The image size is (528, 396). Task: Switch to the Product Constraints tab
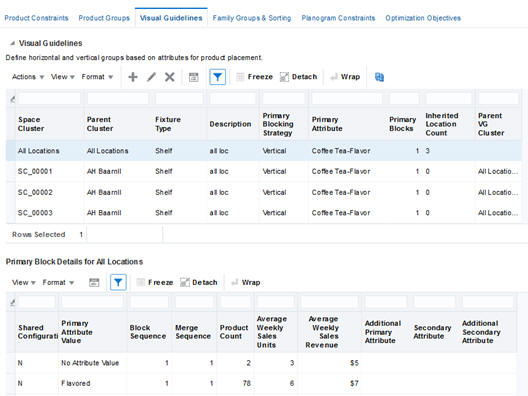coord(36,18)
